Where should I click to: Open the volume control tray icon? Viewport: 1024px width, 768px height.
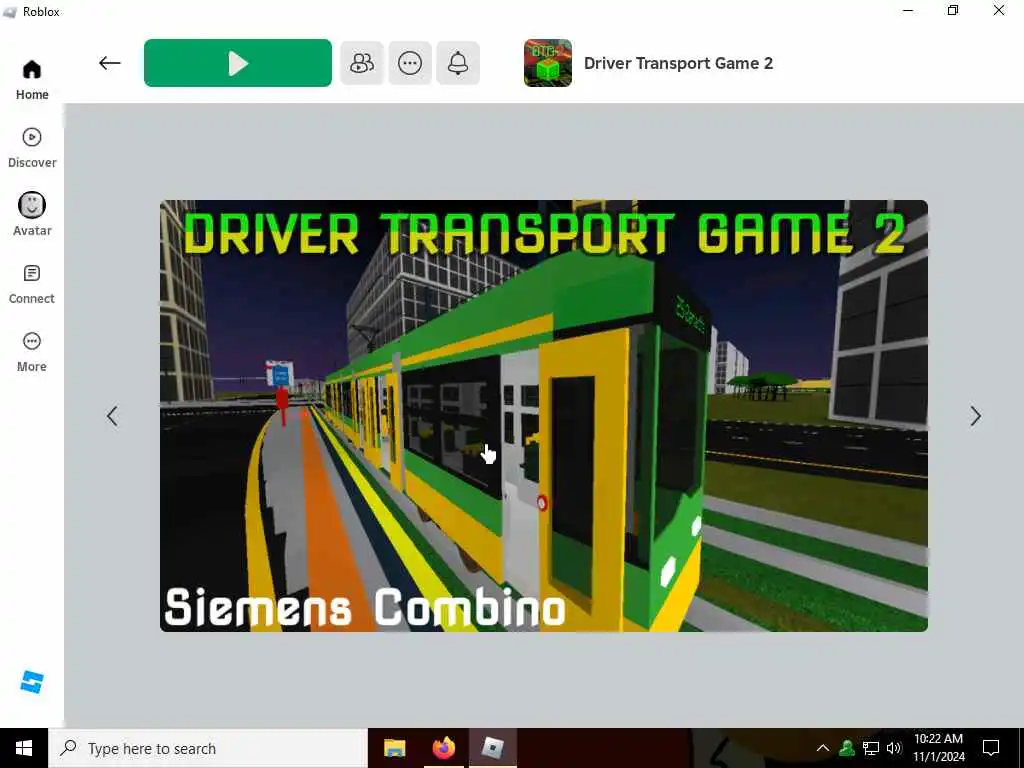pyautogui.click(x=894, y=748)
